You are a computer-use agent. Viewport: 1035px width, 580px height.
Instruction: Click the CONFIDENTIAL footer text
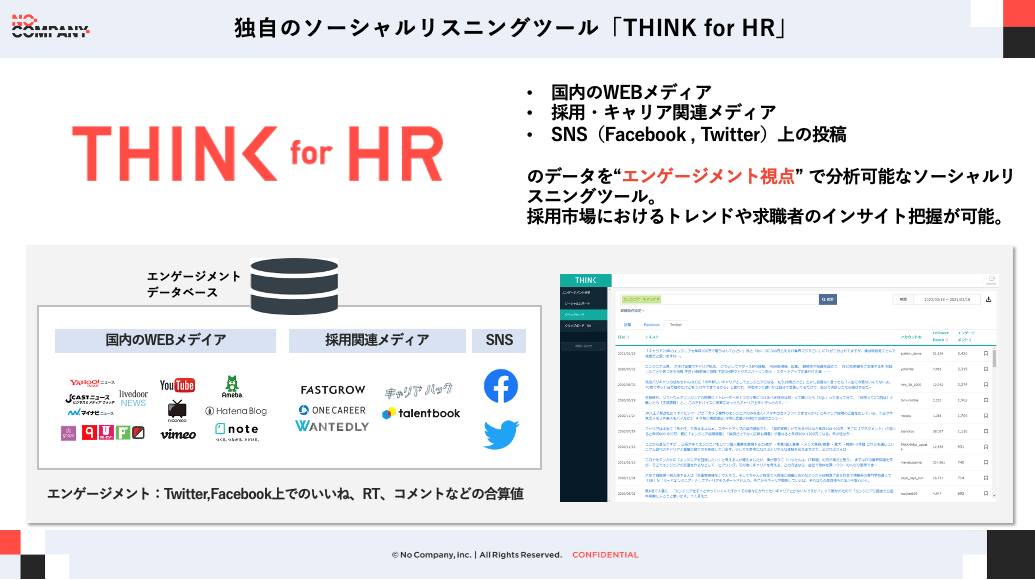(x=605, y=555)
